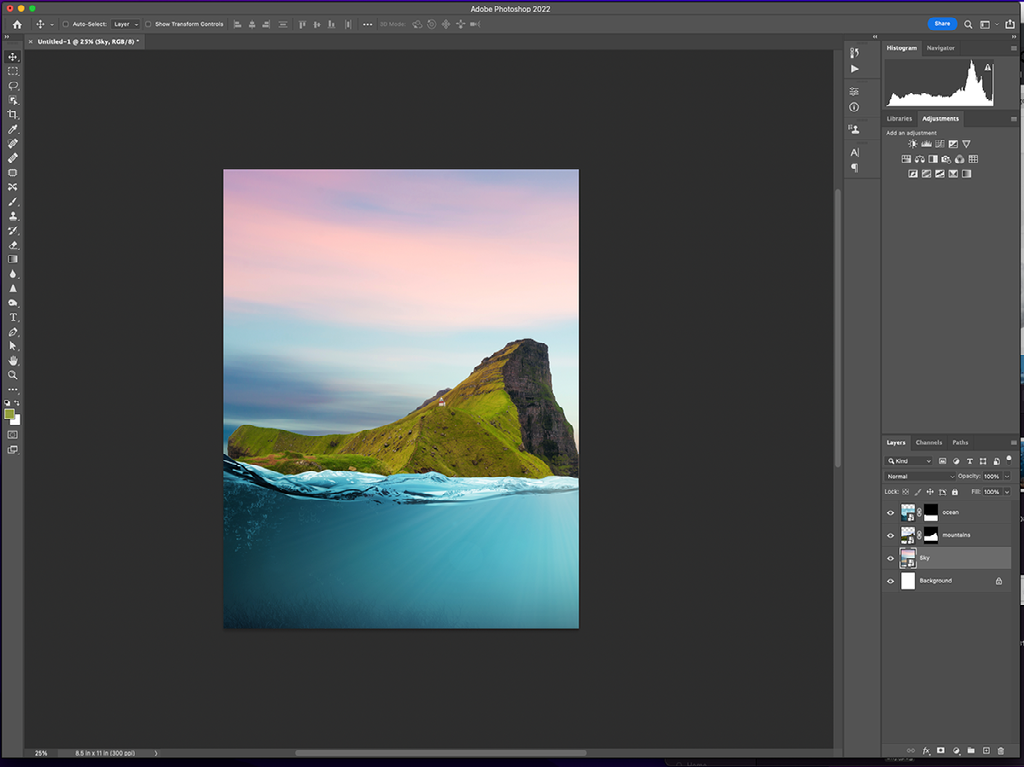Select the Brush tool
The image size is (1024, 767).
(x=13, y=202)
